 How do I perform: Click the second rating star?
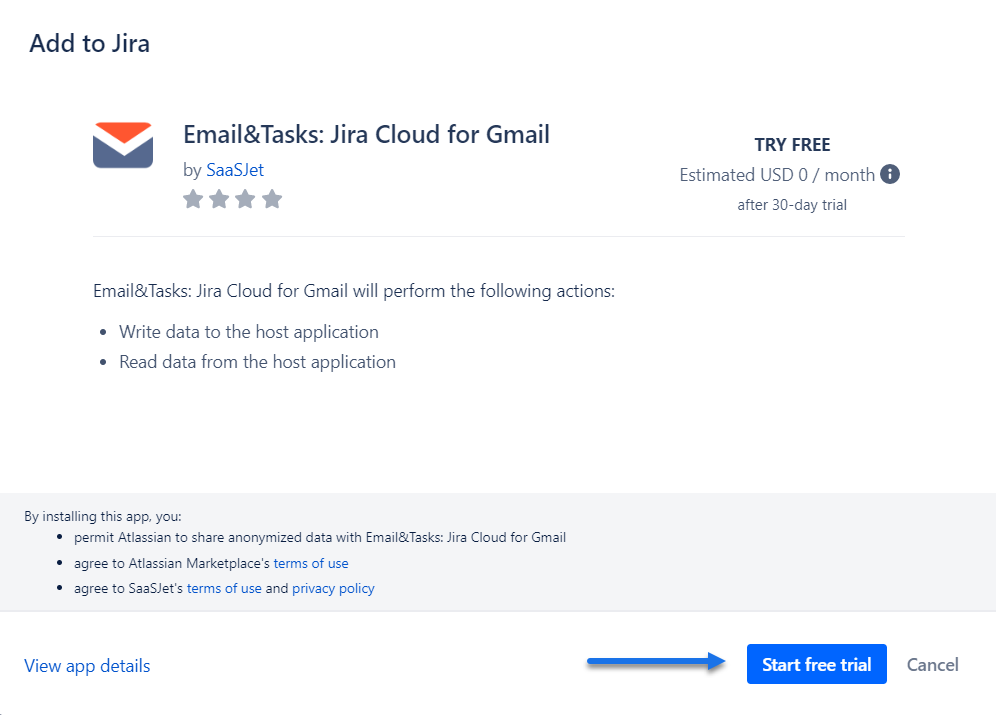coord(219,200)
